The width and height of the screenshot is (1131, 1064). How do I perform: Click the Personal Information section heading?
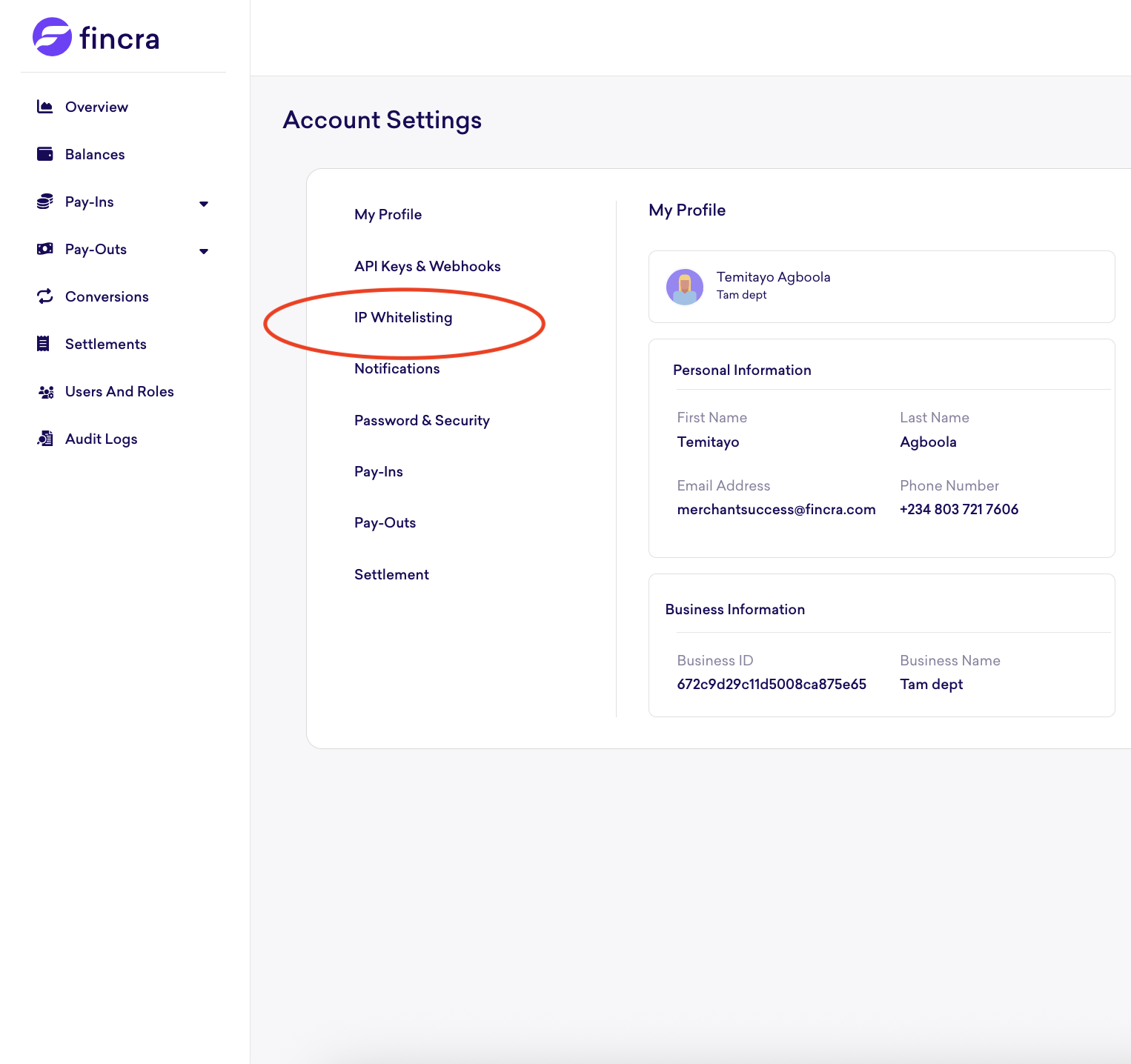click(742, 370)
